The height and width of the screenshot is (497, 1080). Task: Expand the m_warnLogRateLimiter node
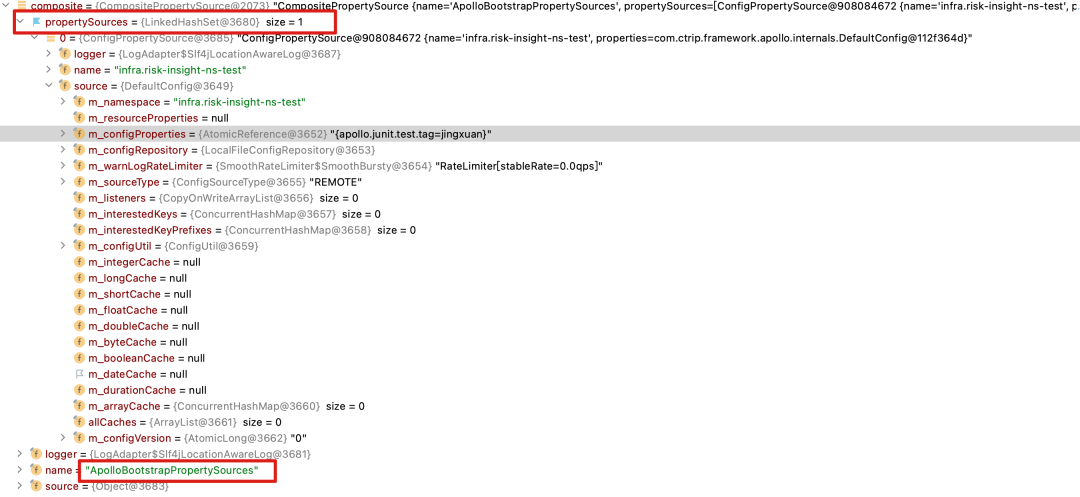click(63, 166)
